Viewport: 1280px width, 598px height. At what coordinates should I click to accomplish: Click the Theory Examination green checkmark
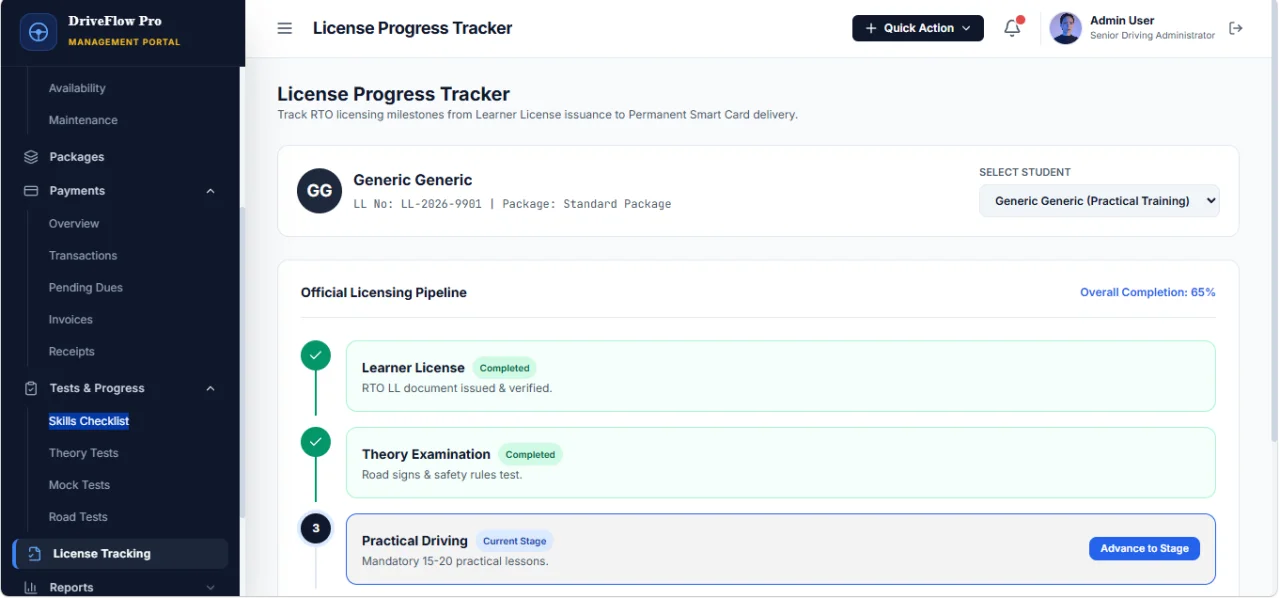point(316,441)
